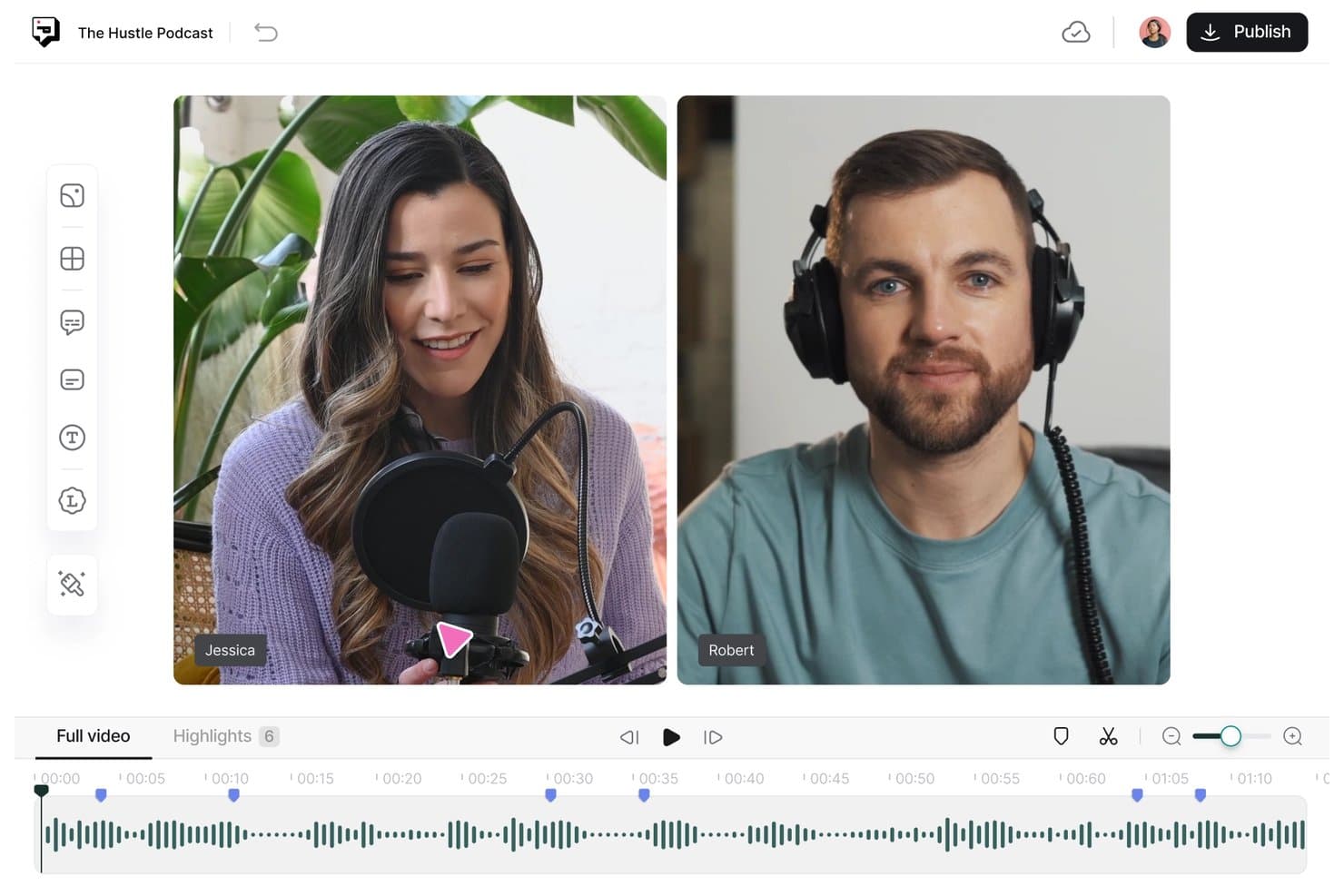Select the circled T text tool
This screenshot has width=1344, height=896.
pos(72,438)
